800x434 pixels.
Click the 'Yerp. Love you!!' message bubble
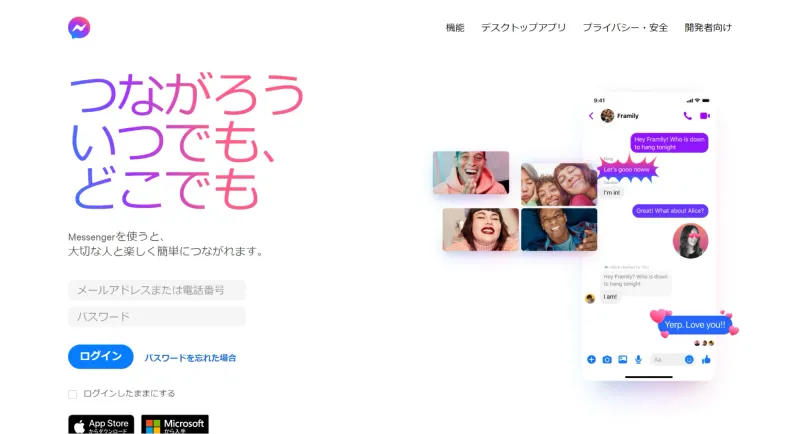click(x=695, y=325)
